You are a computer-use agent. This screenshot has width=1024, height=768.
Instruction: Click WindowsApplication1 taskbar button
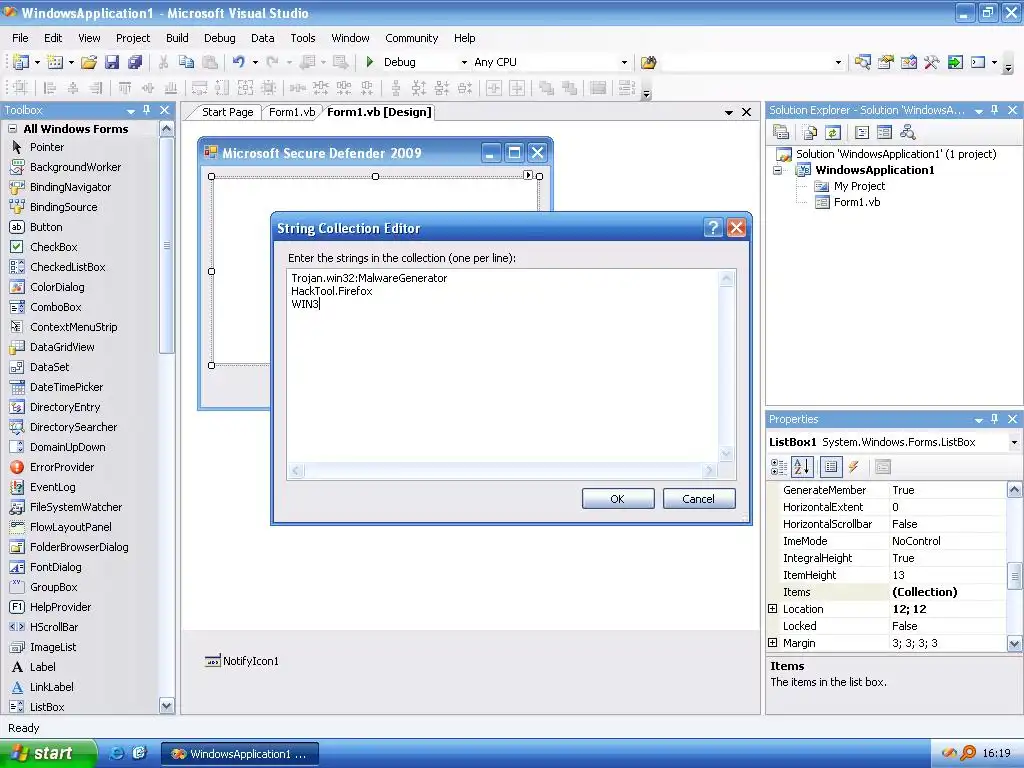tap(240, 754)
